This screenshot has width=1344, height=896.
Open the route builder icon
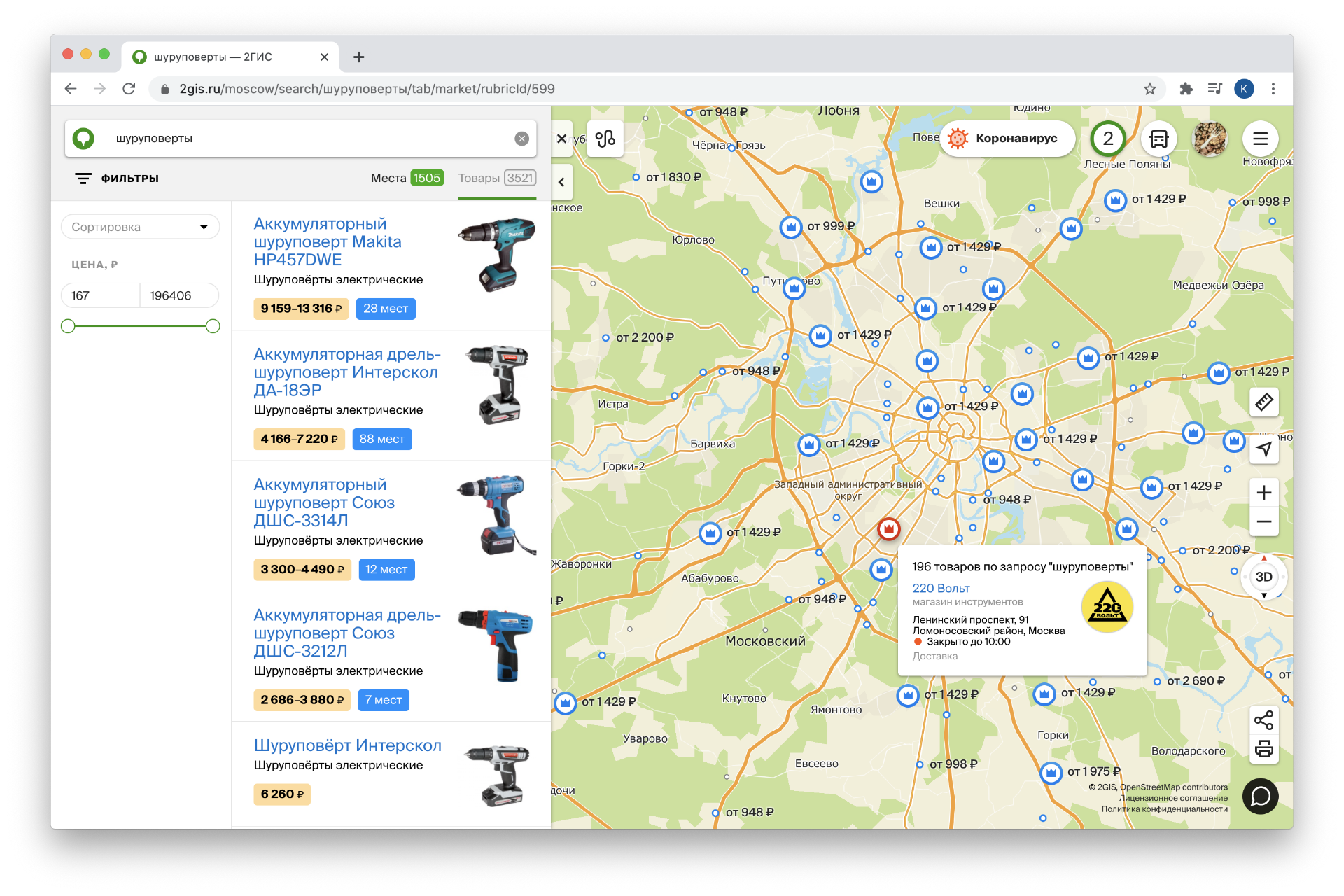[605, 139]
